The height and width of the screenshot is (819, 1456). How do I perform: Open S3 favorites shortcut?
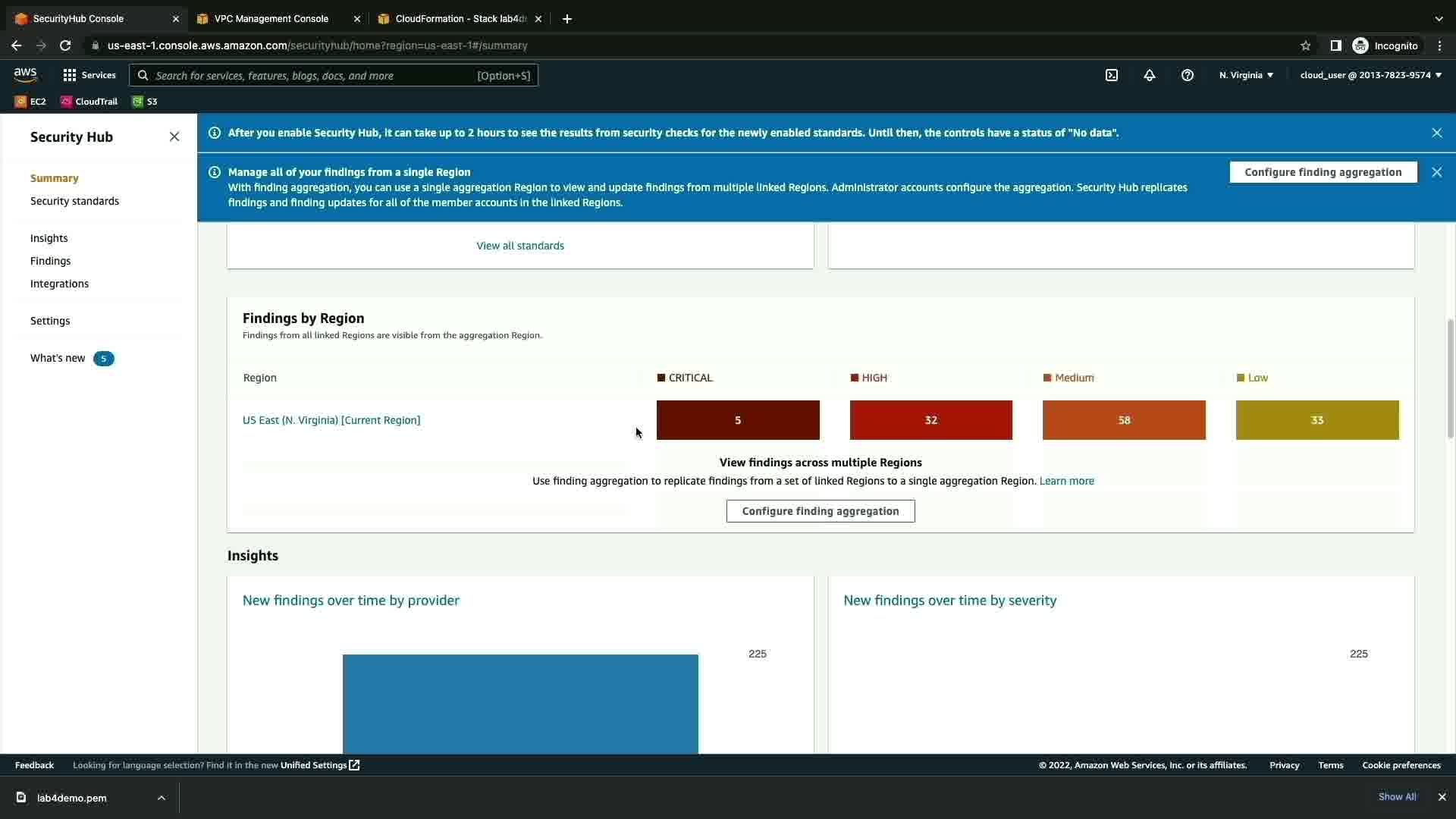click(145, 102)
